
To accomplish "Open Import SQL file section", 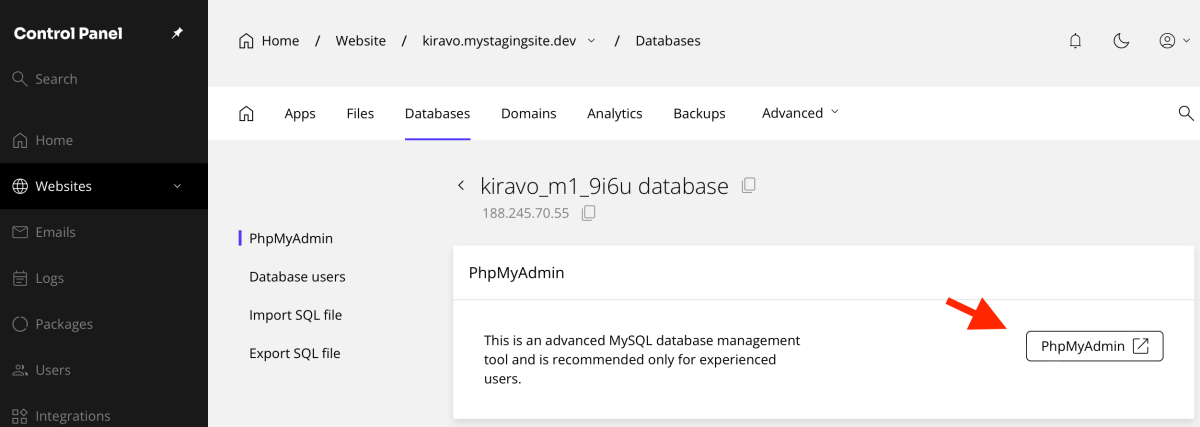I will [x=295, y=315].
